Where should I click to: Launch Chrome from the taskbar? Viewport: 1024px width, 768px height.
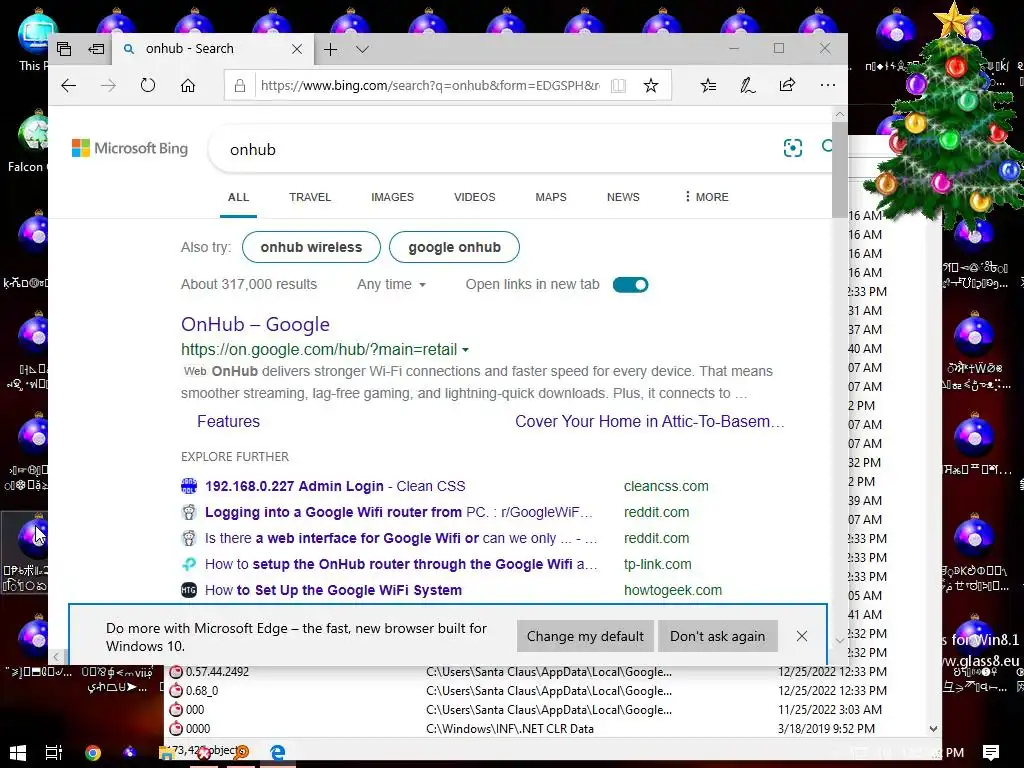(x=93, y=753)
